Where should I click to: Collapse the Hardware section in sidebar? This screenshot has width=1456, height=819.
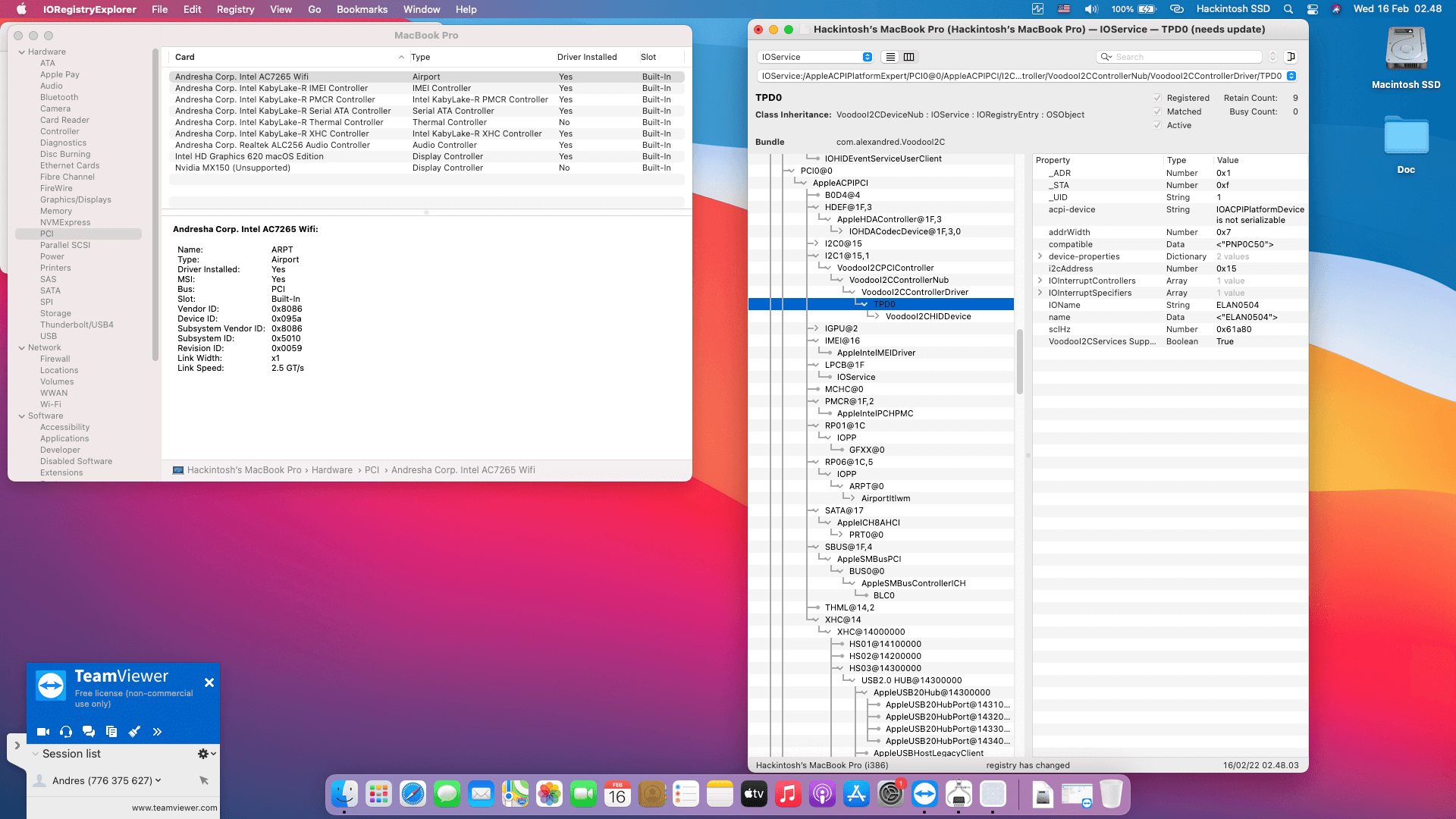[22, 52]
